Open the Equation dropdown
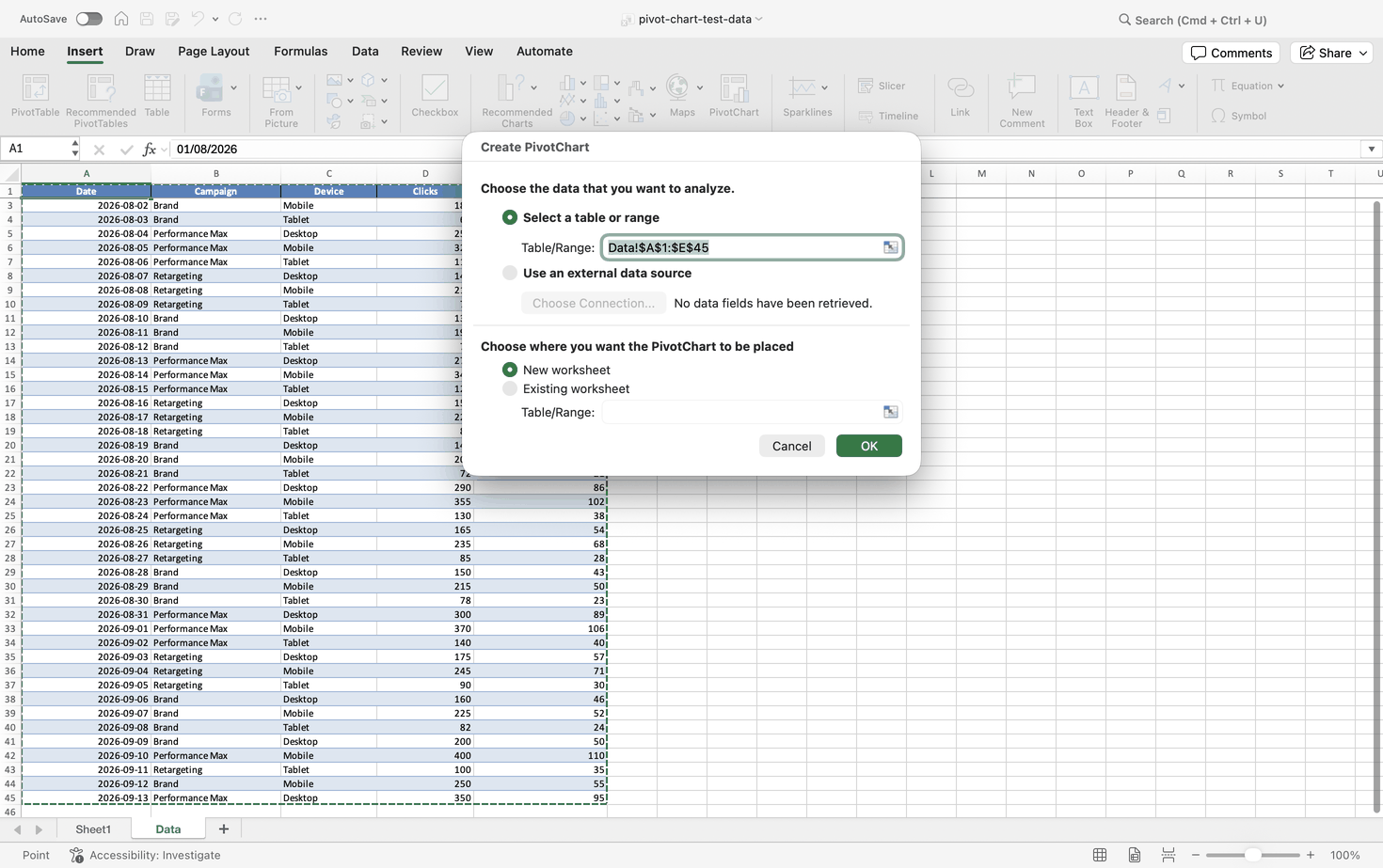Image resolution: width=1383 pixels, height=868 pixels. (x=1281, y=86)
